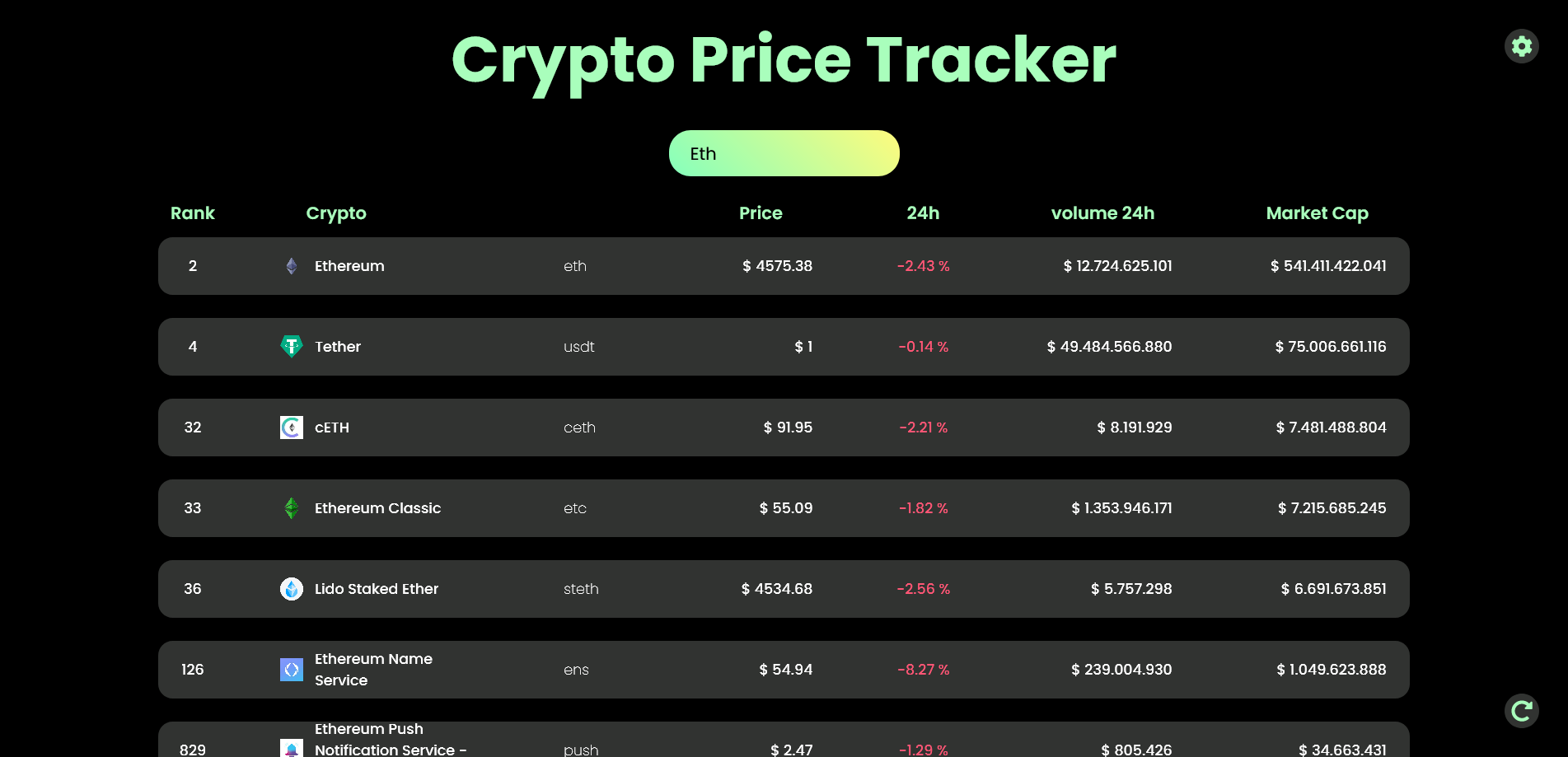The height and width of the screenshot is (757, 1568).
Task: Sort by the Market Cap header
Action: (x=1317, y=213)
